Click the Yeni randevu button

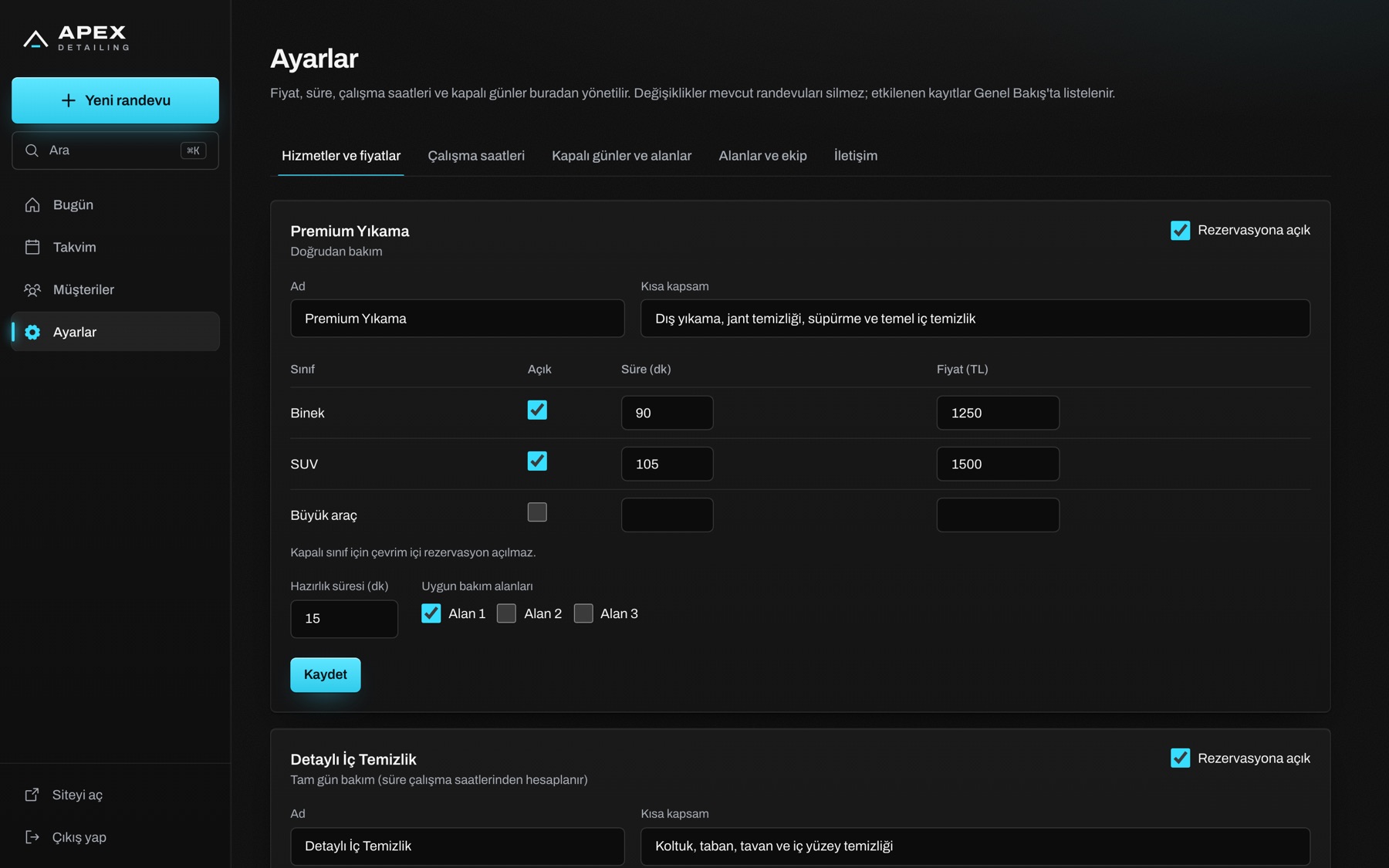[x=115, y=100]
